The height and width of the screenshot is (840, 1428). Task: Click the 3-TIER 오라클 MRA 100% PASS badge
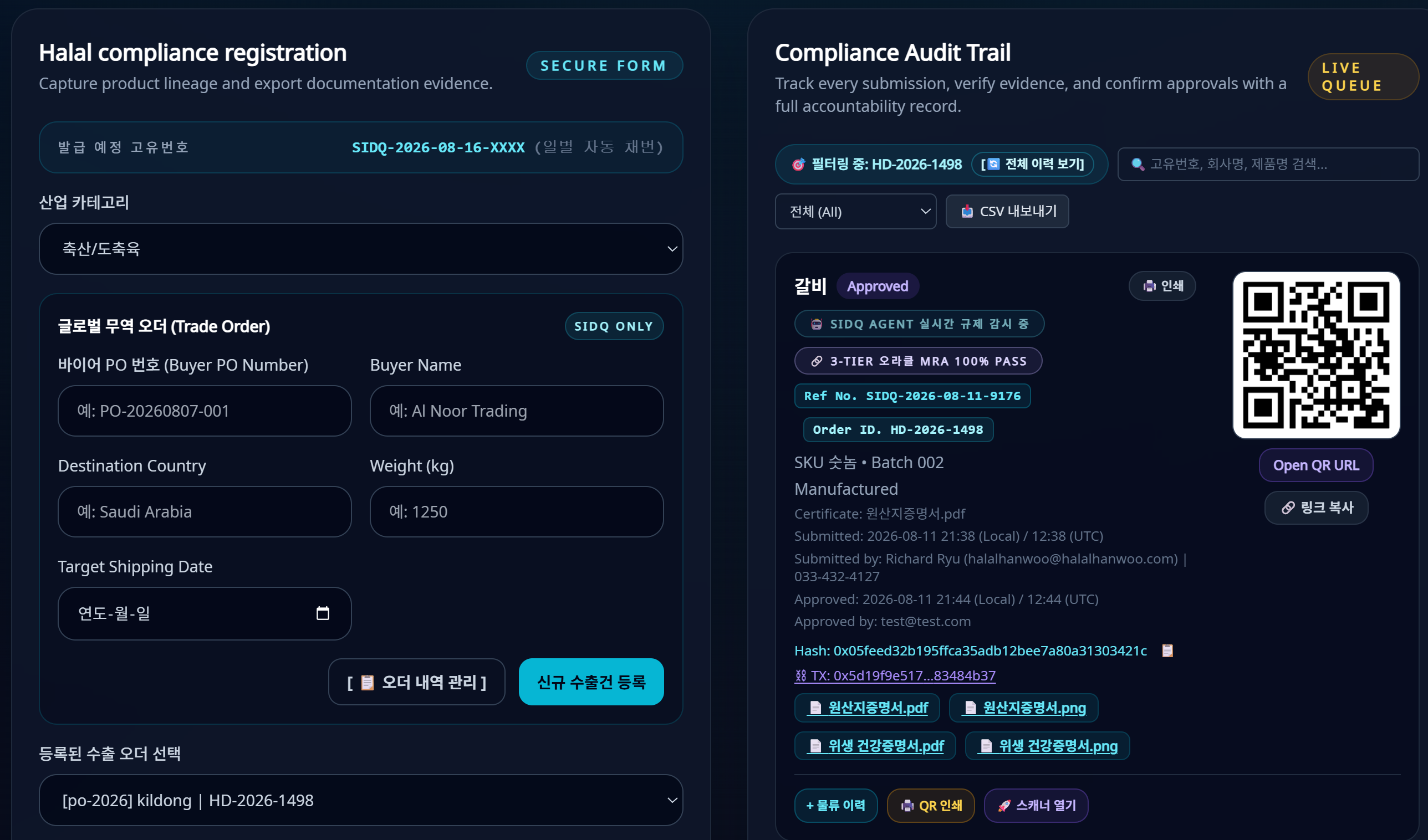tap(918, 361)
